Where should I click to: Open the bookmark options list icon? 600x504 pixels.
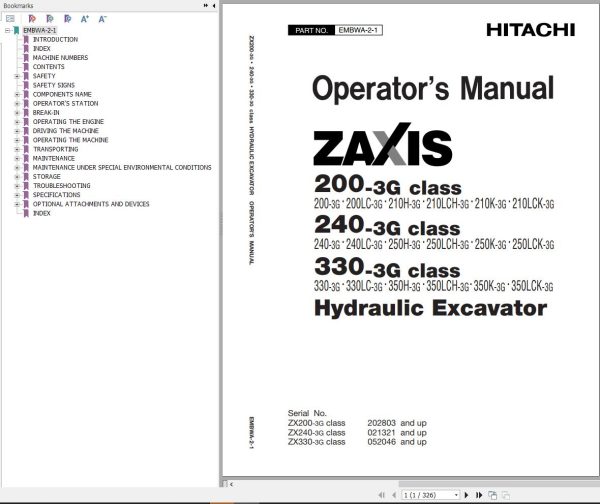pos(10,18)
